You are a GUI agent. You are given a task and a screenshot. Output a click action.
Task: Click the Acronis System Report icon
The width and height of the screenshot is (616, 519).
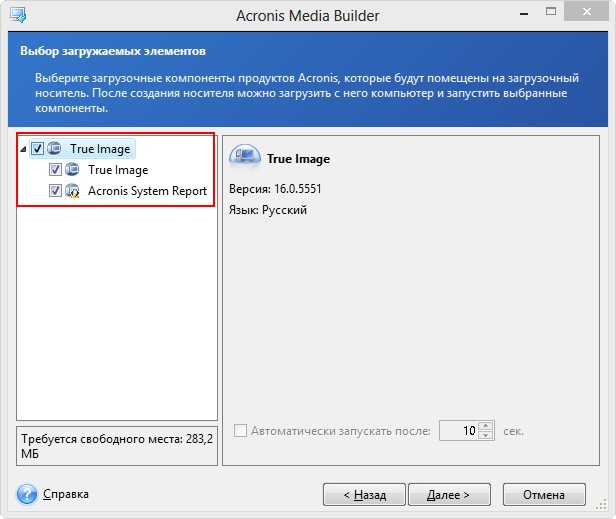(x=72, y=191)
